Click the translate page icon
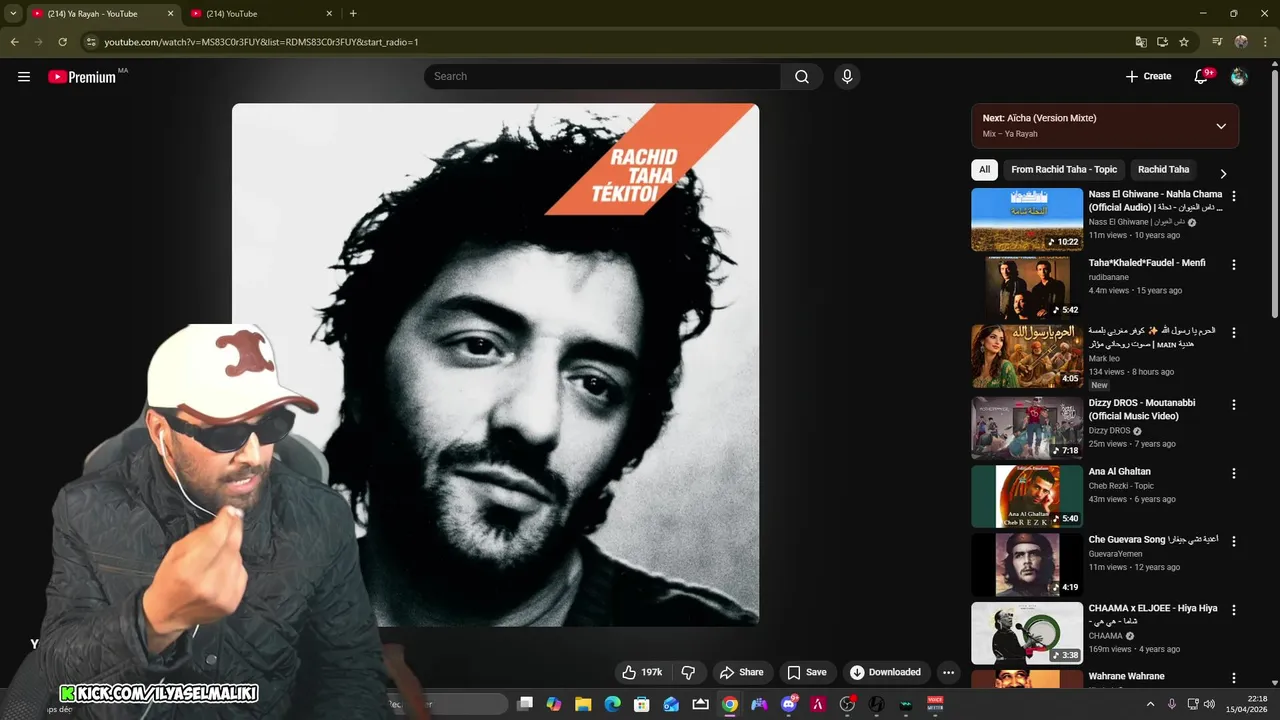 [1141, 42]
